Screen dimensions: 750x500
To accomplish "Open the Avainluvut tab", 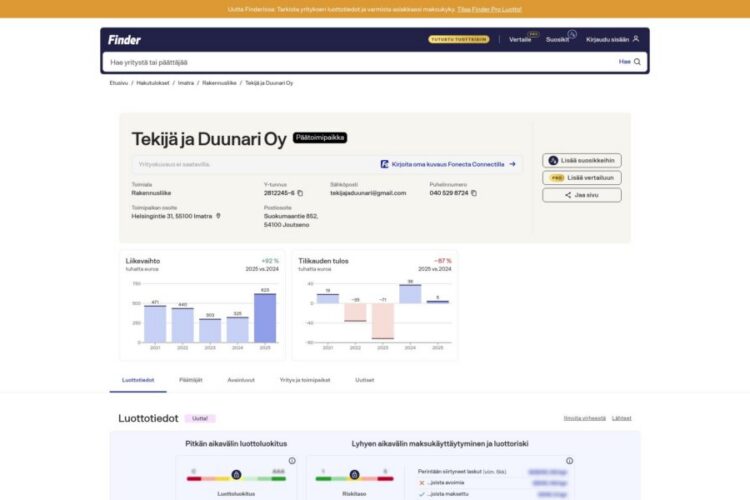I will 241,380.
